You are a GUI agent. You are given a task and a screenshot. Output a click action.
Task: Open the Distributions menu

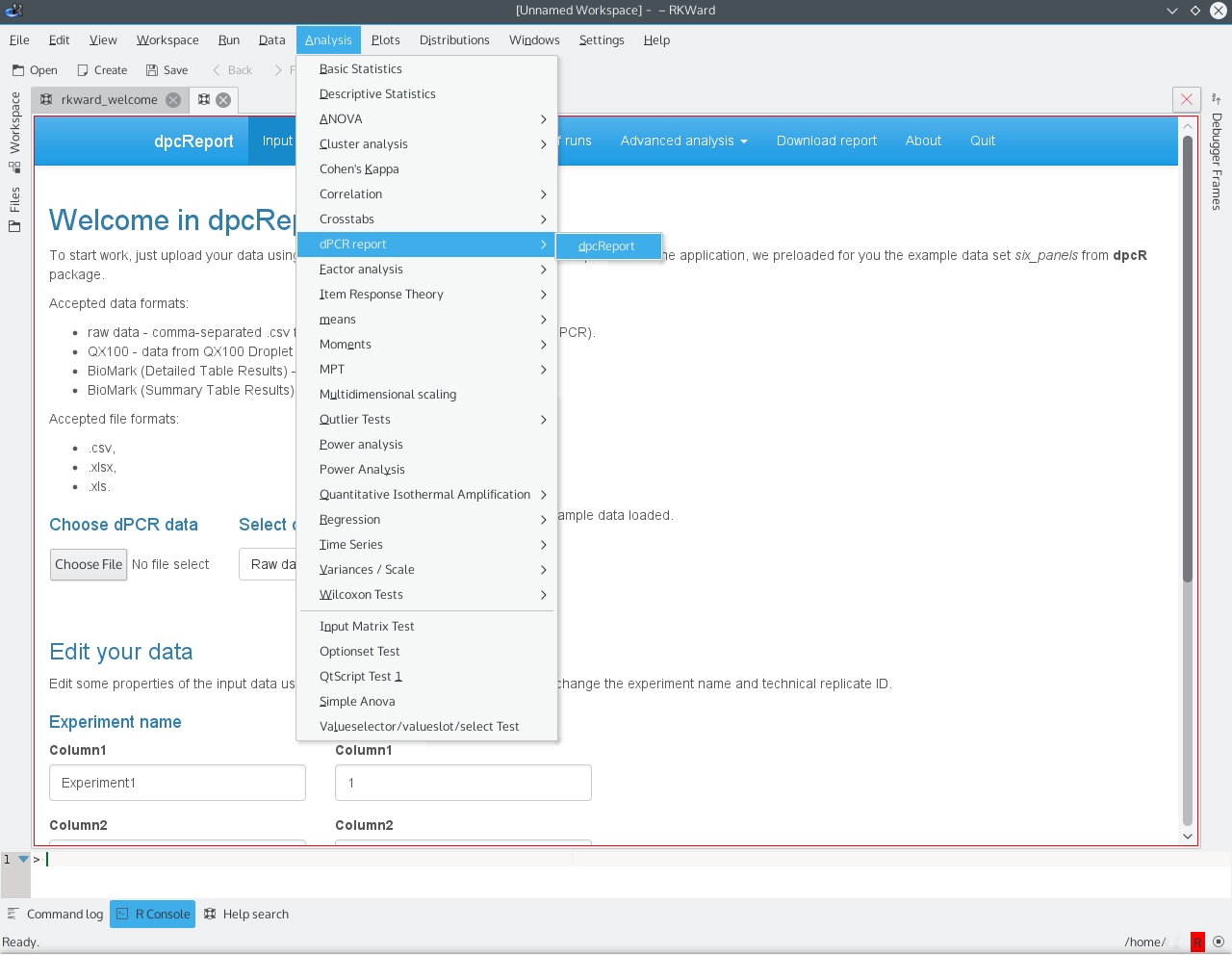coord(454,40)
